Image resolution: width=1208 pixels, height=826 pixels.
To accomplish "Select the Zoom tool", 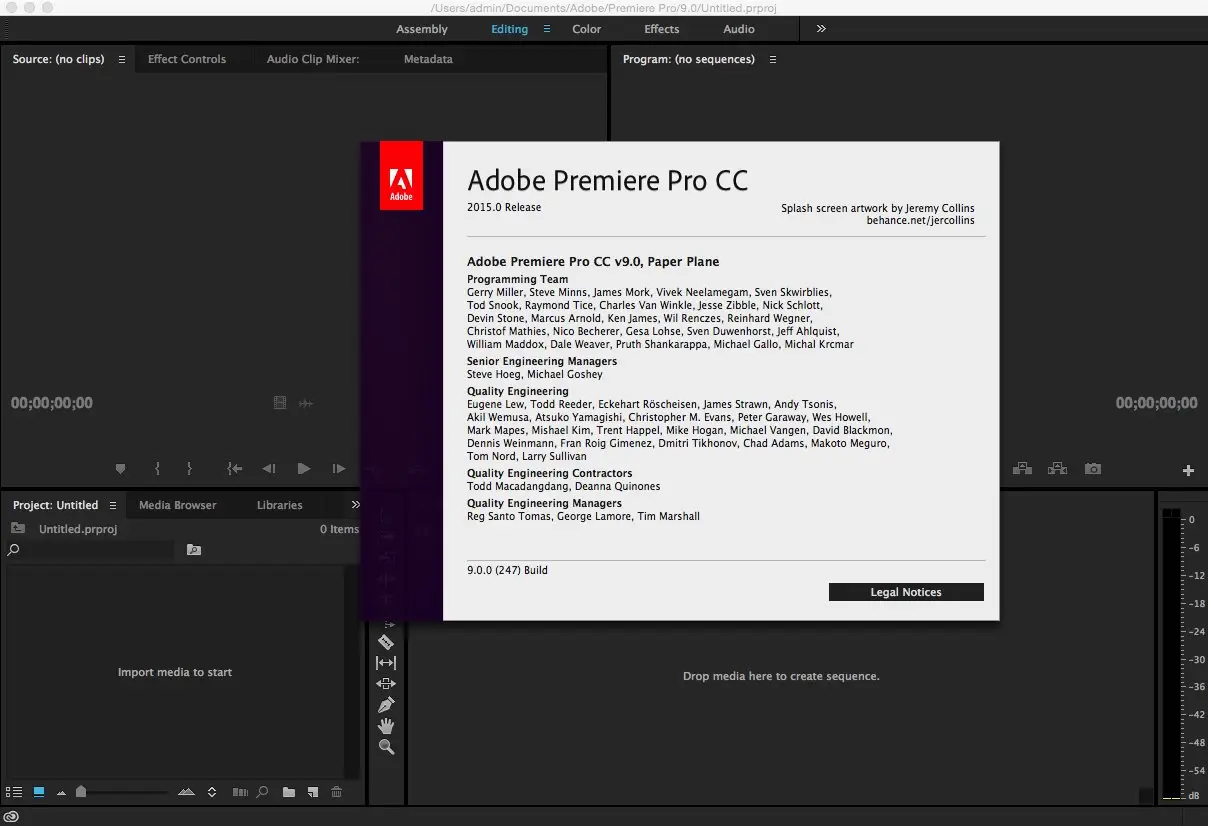I will [386, 747].
